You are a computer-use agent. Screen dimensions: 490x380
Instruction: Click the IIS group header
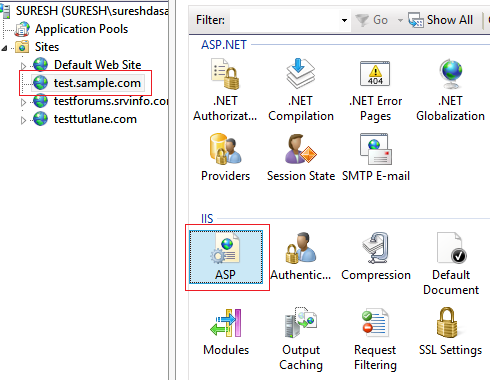coord(207,219)
